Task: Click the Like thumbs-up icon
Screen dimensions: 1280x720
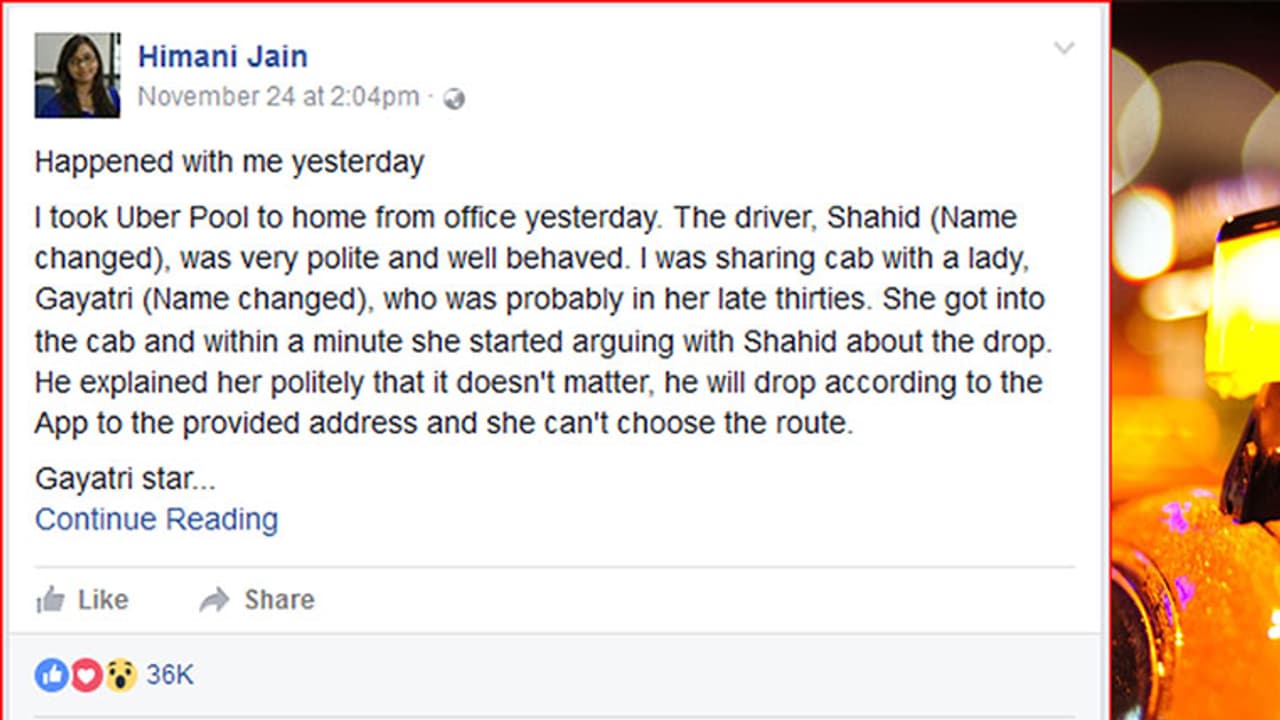Action: (50, 599)
